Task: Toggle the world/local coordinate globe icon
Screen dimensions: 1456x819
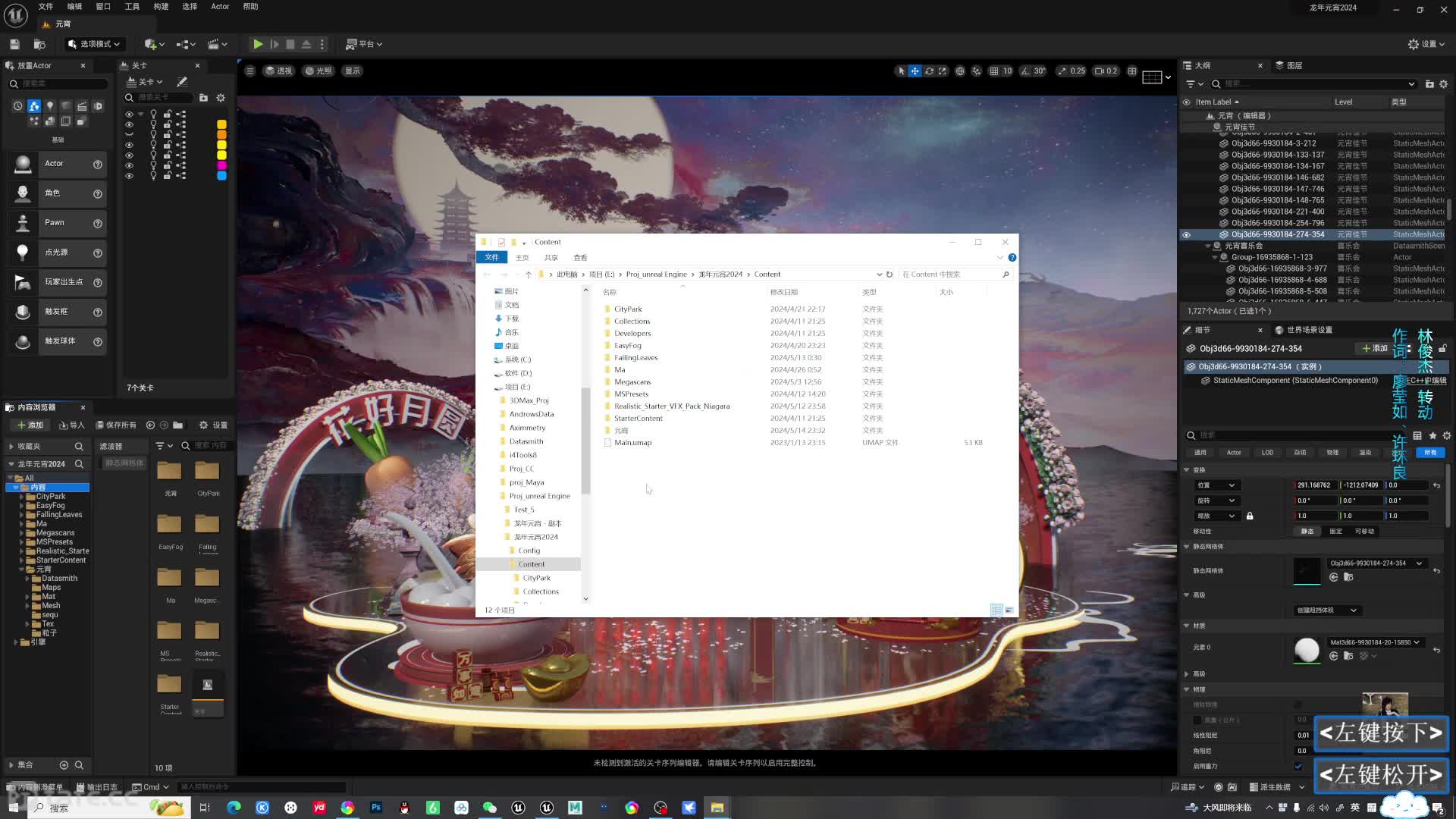Action: tap(960, 71)
